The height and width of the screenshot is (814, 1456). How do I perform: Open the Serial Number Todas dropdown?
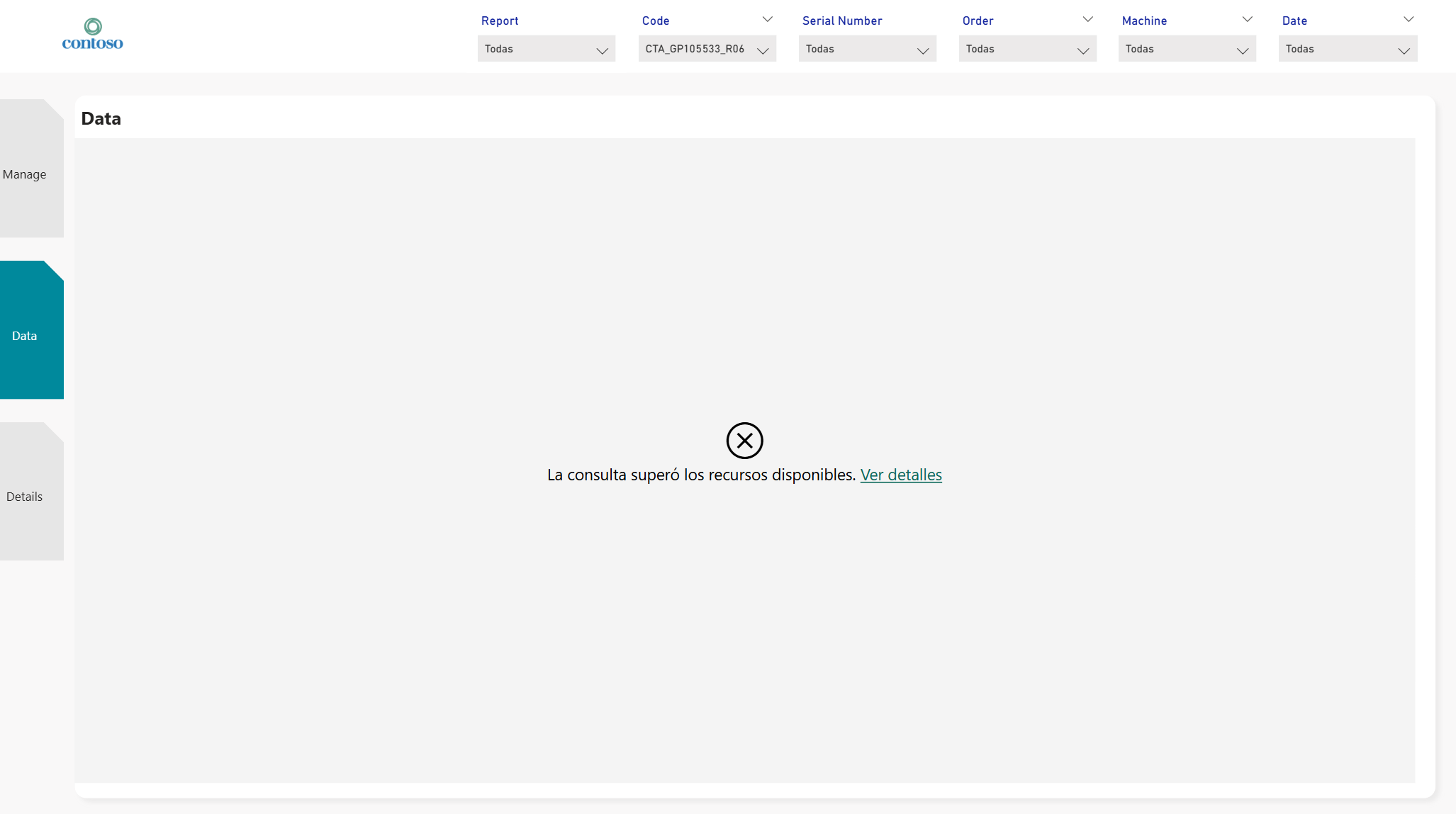tap(867, 48)
